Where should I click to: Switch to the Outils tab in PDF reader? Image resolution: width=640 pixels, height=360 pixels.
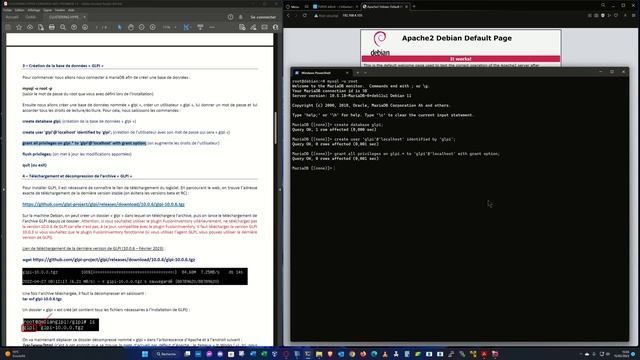[31, 17]
